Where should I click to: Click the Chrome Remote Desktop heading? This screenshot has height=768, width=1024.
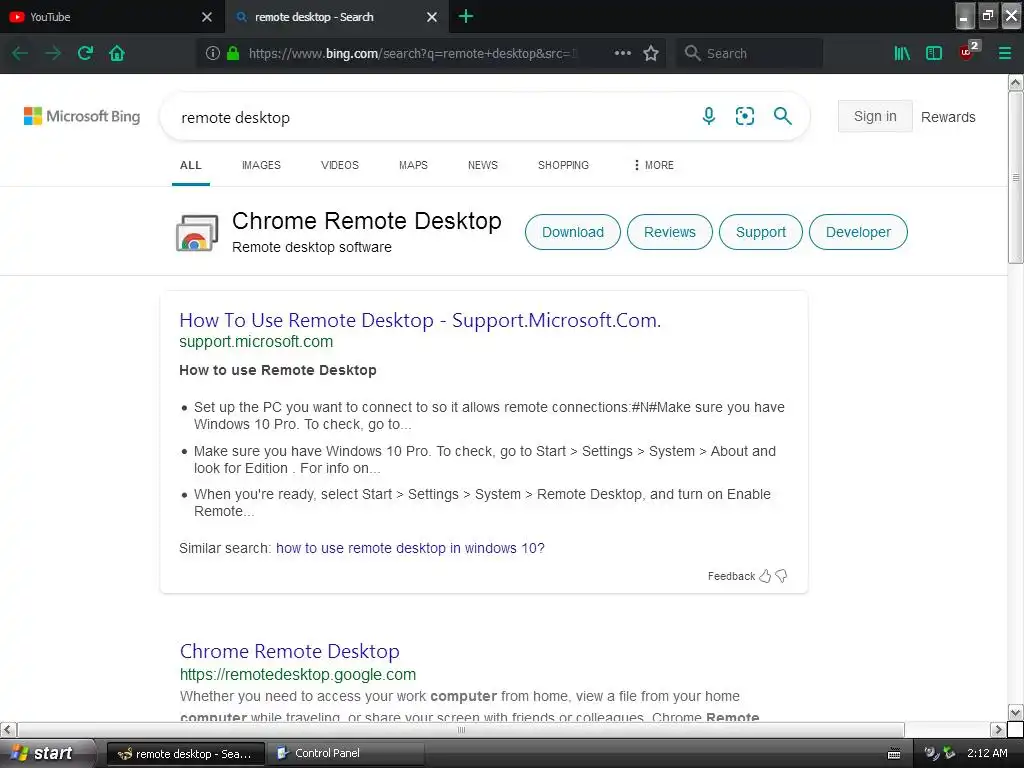[366, 221]
